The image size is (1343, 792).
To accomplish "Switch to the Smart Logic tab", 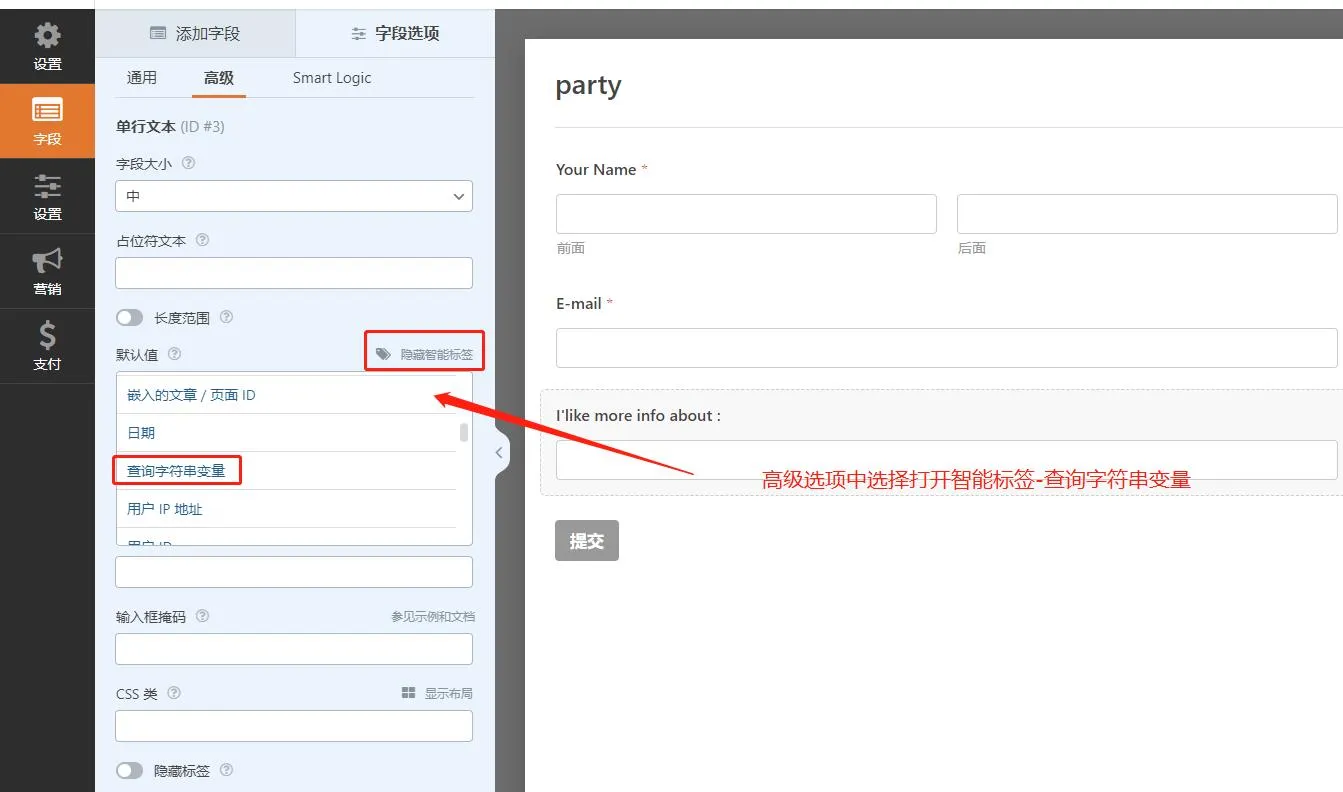I will pos(331,78).
